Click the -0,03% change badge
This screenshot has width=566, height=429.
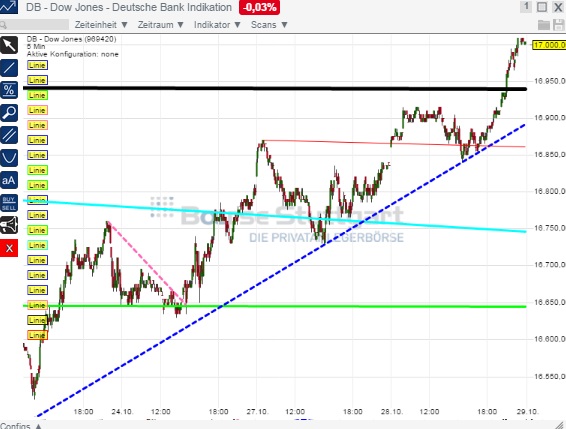(x=259, y=7)
